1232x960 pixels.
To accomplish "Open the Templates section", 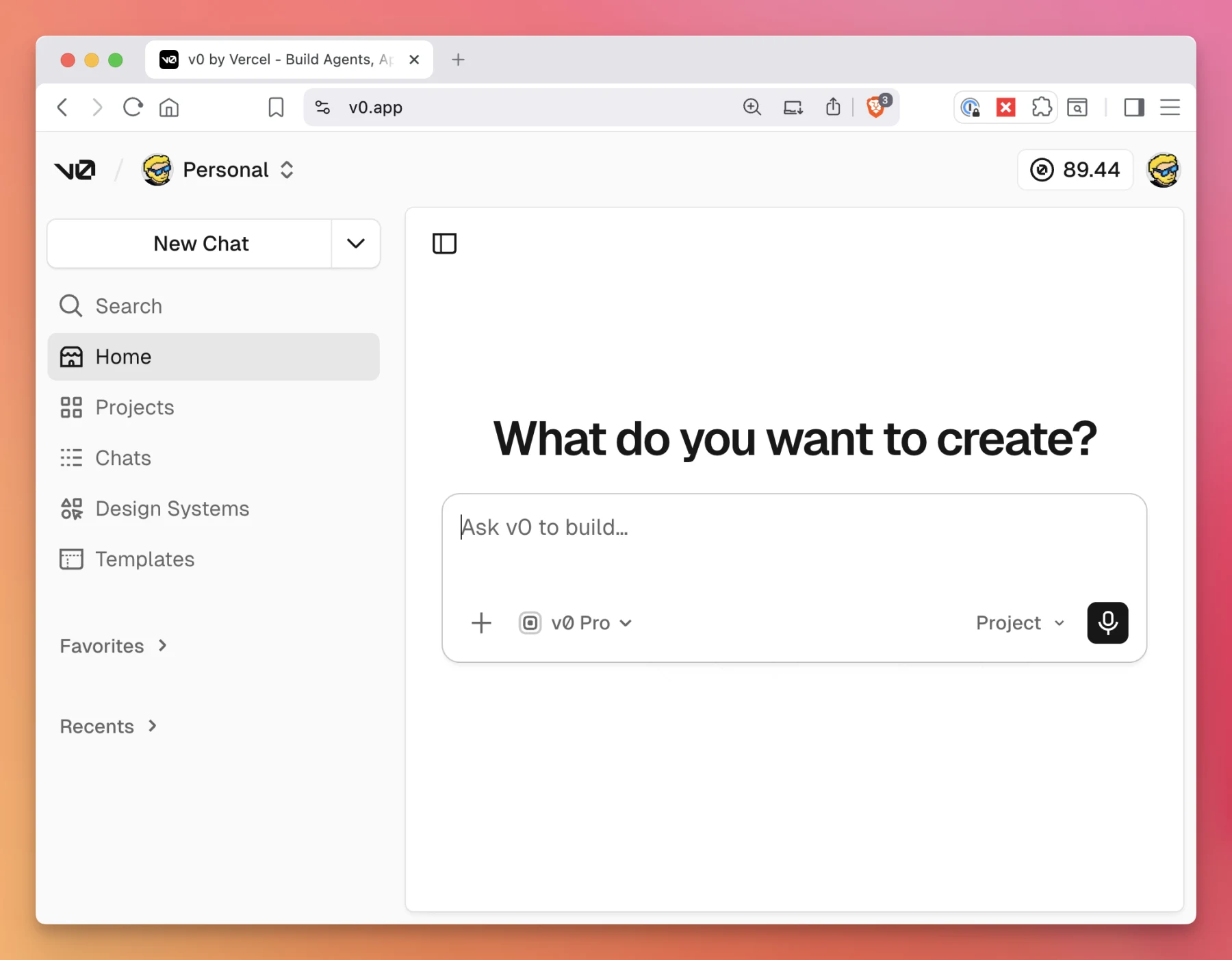I will tap(214, 559).
